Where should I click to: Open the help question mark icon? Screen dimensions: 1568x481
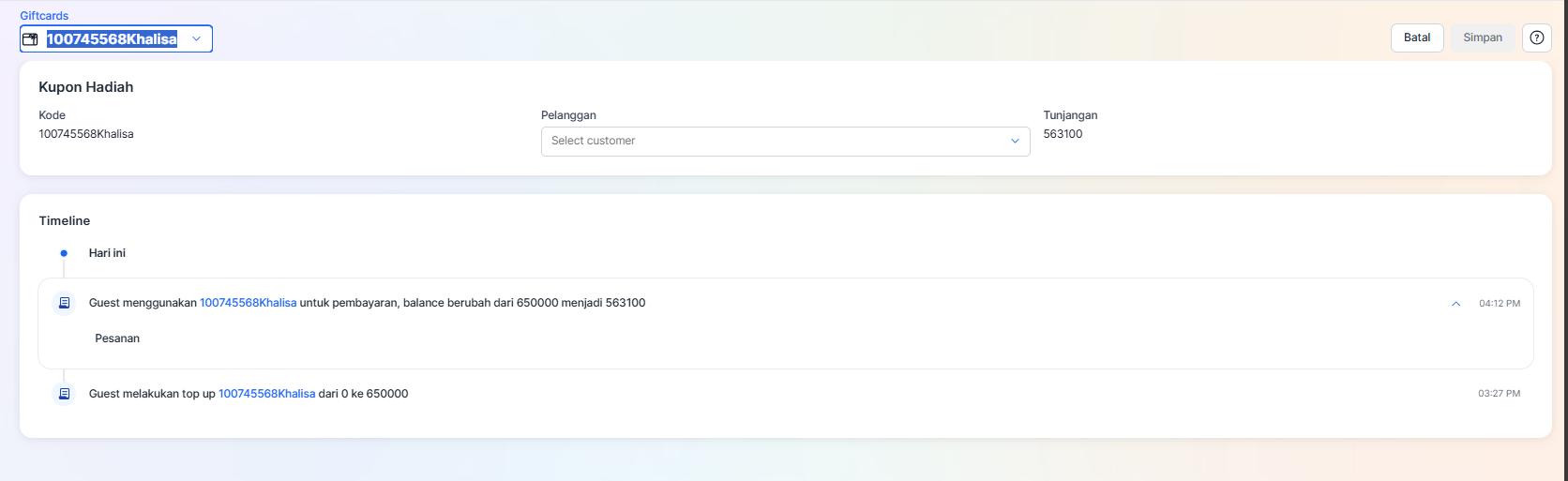pyautogui.click(x=1536, y=38)
